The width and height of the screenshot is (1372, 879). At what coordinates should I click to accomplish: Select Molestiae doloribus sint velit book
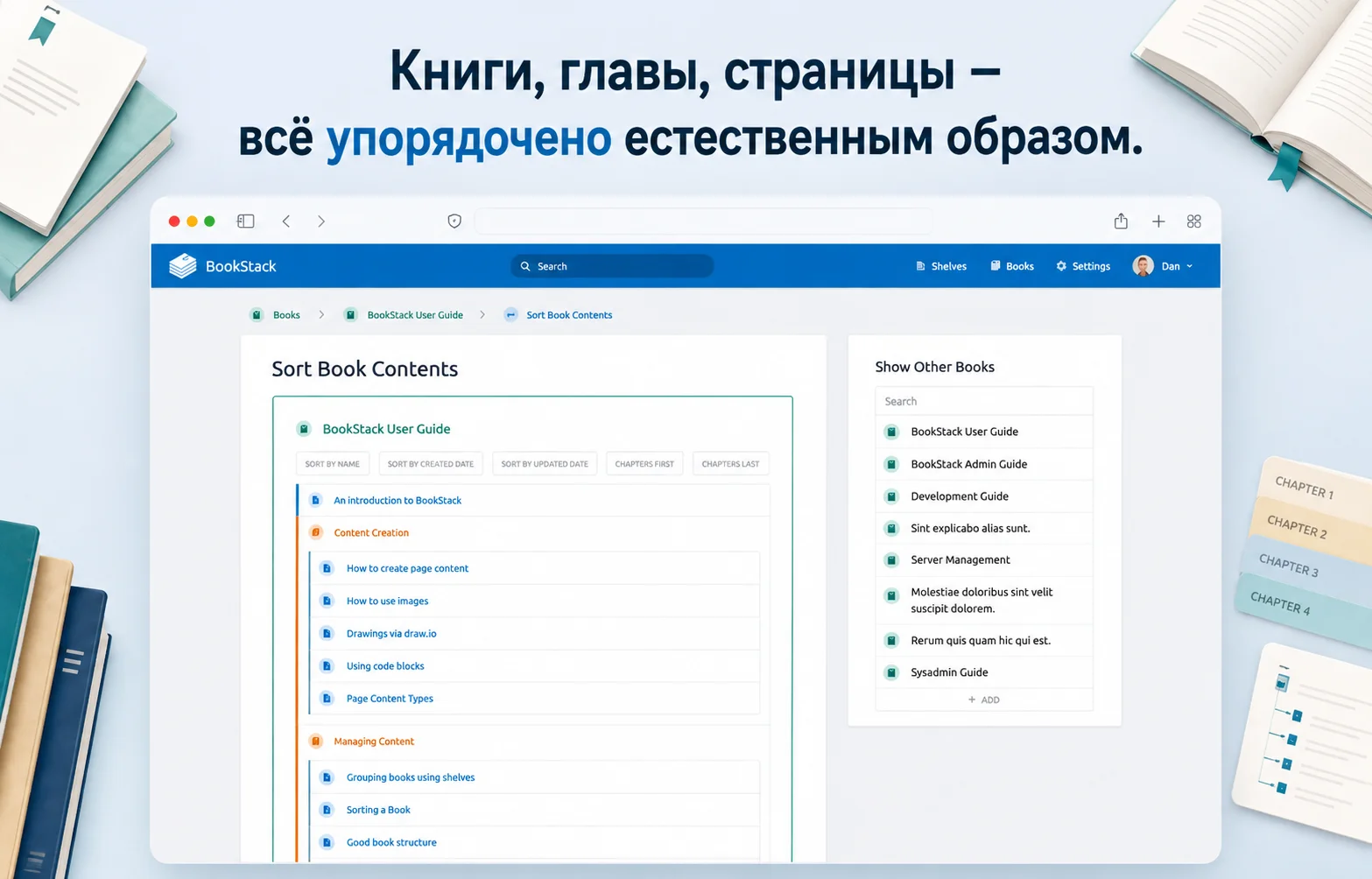pyautogui.click(x=984, y=600)
